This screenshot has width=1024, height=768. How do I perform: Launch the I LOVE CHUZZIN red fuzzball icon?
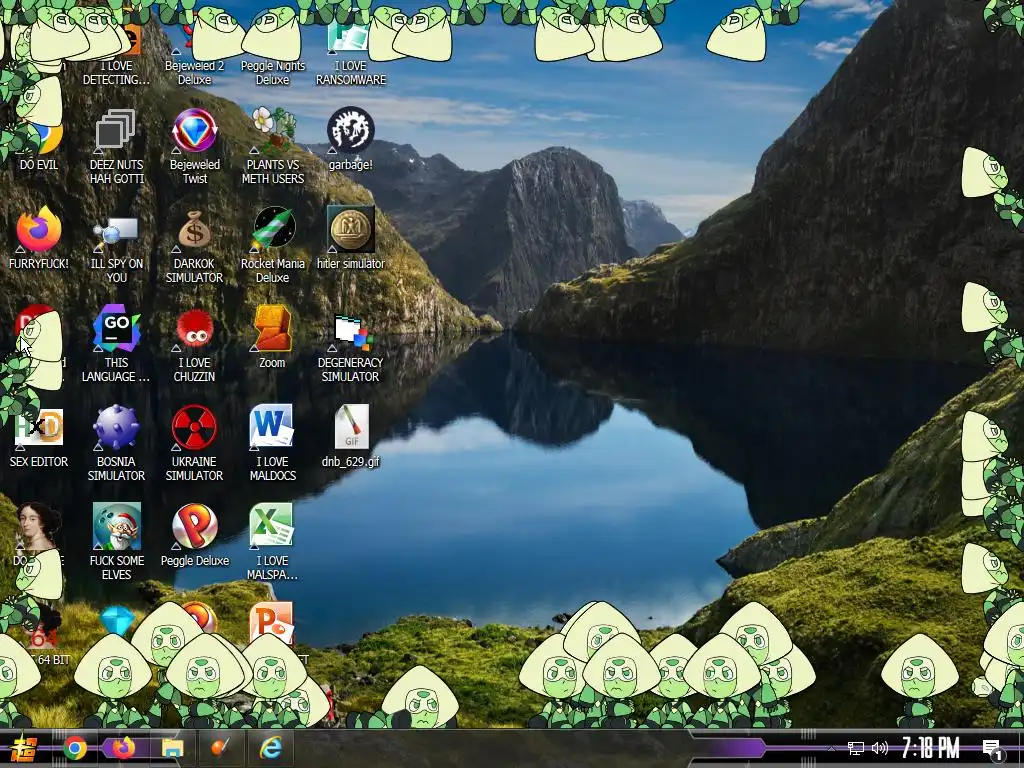(x=194, y=328)
